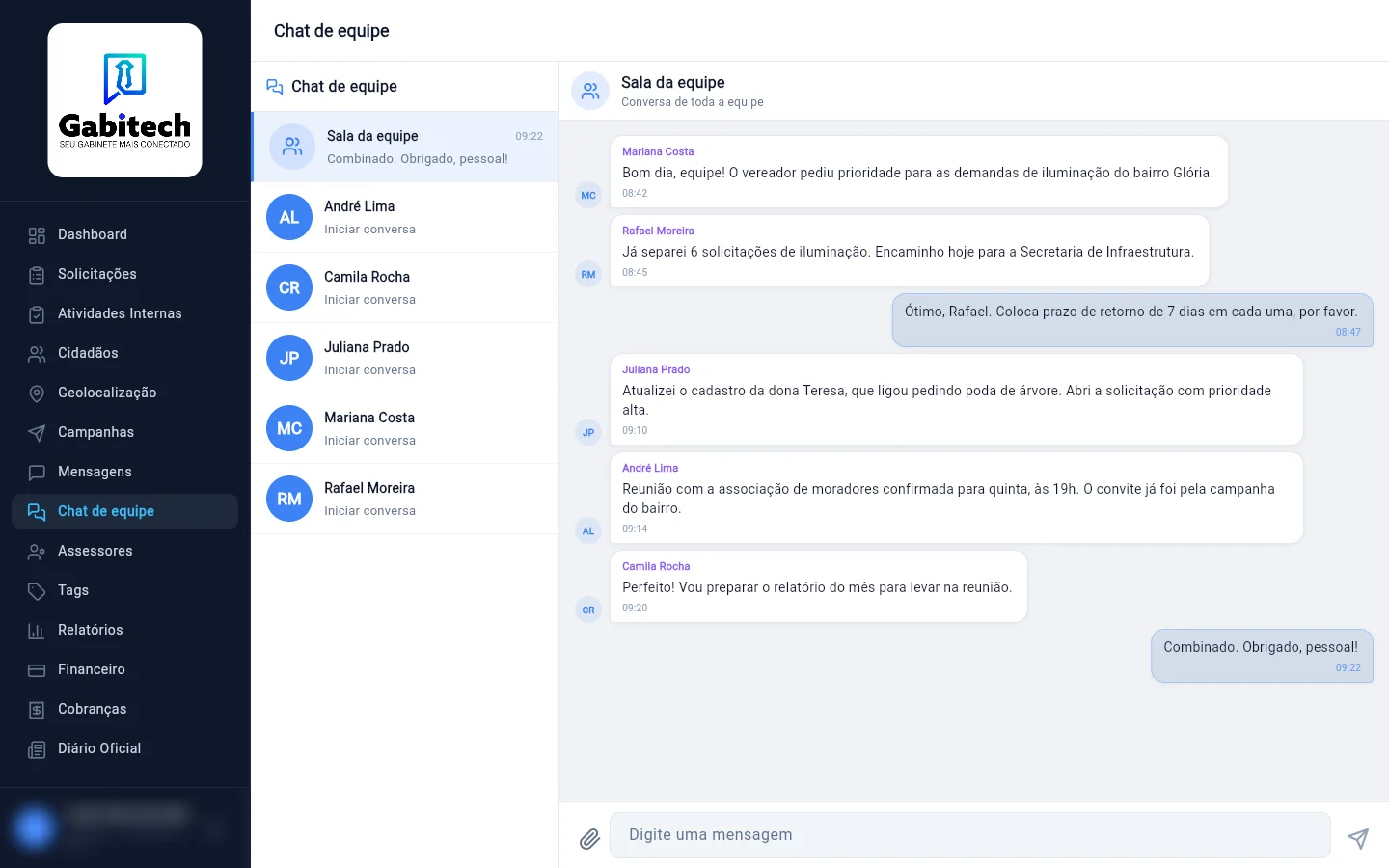Click the CR avatar beside Camila's message
The width and height of the screenshot is (1389, 868).
tap(588, 610)
